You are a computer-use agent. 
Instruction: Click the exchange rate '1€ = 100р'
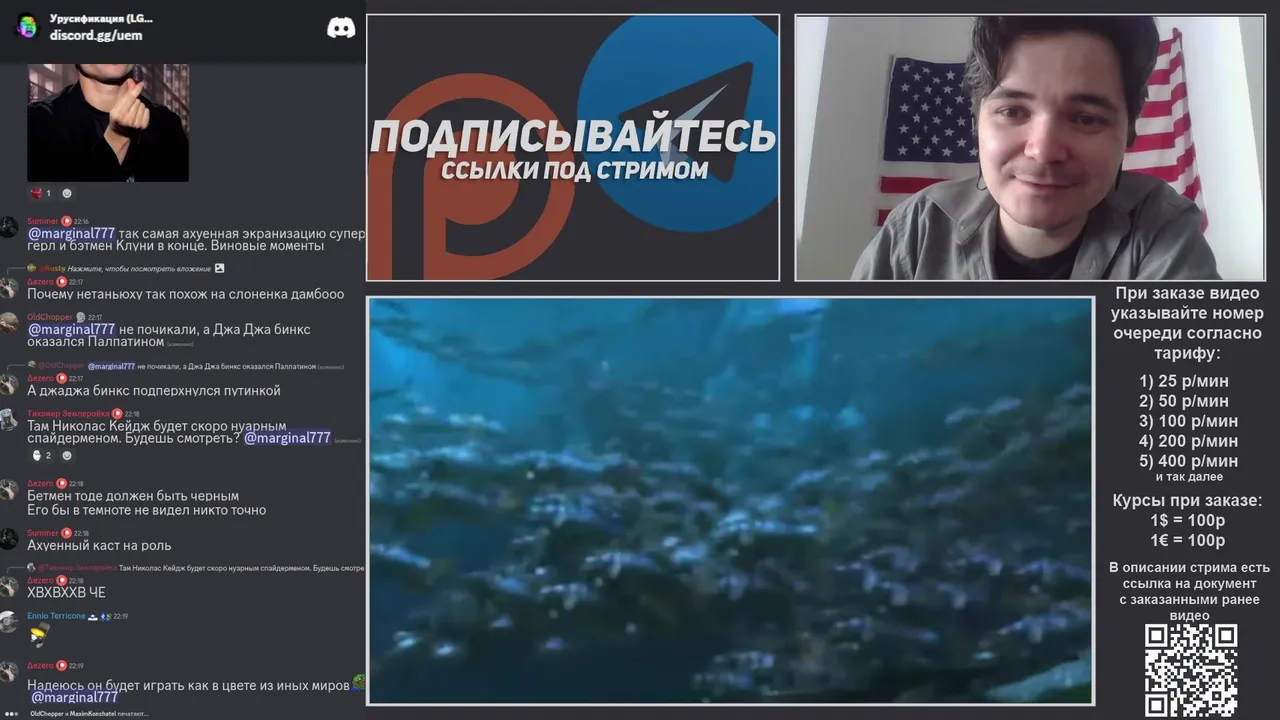point(1188,541)
